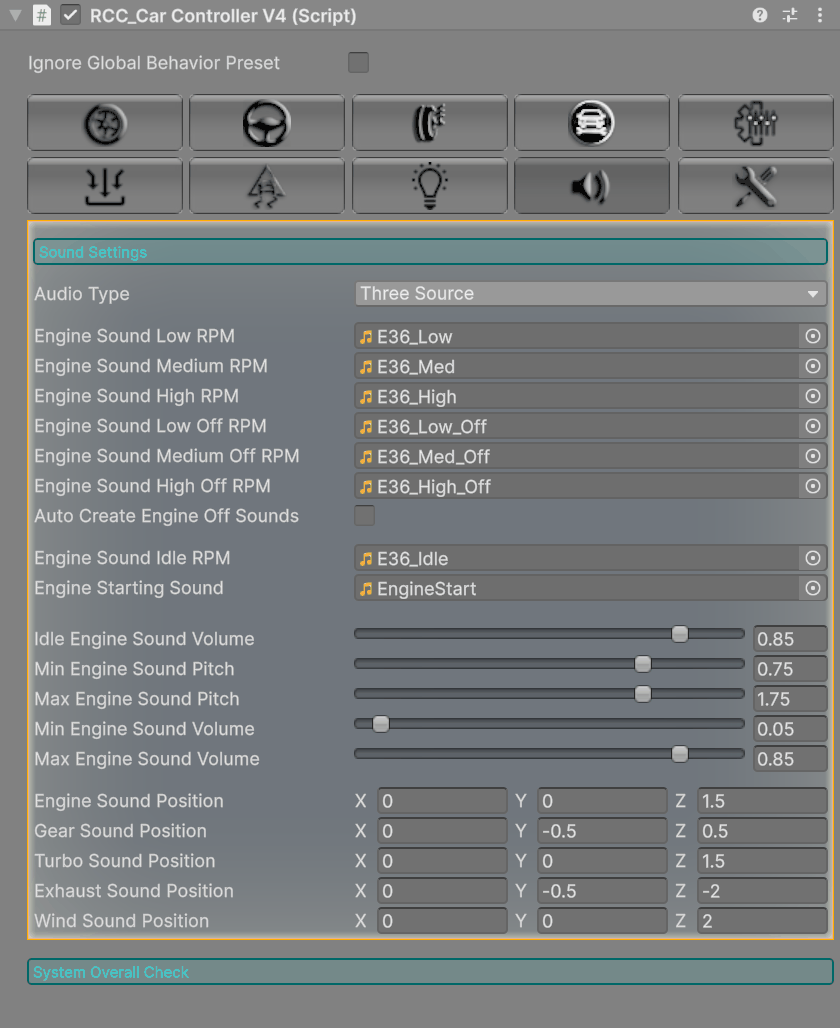Click the Audio Type label

click(82, 294)
